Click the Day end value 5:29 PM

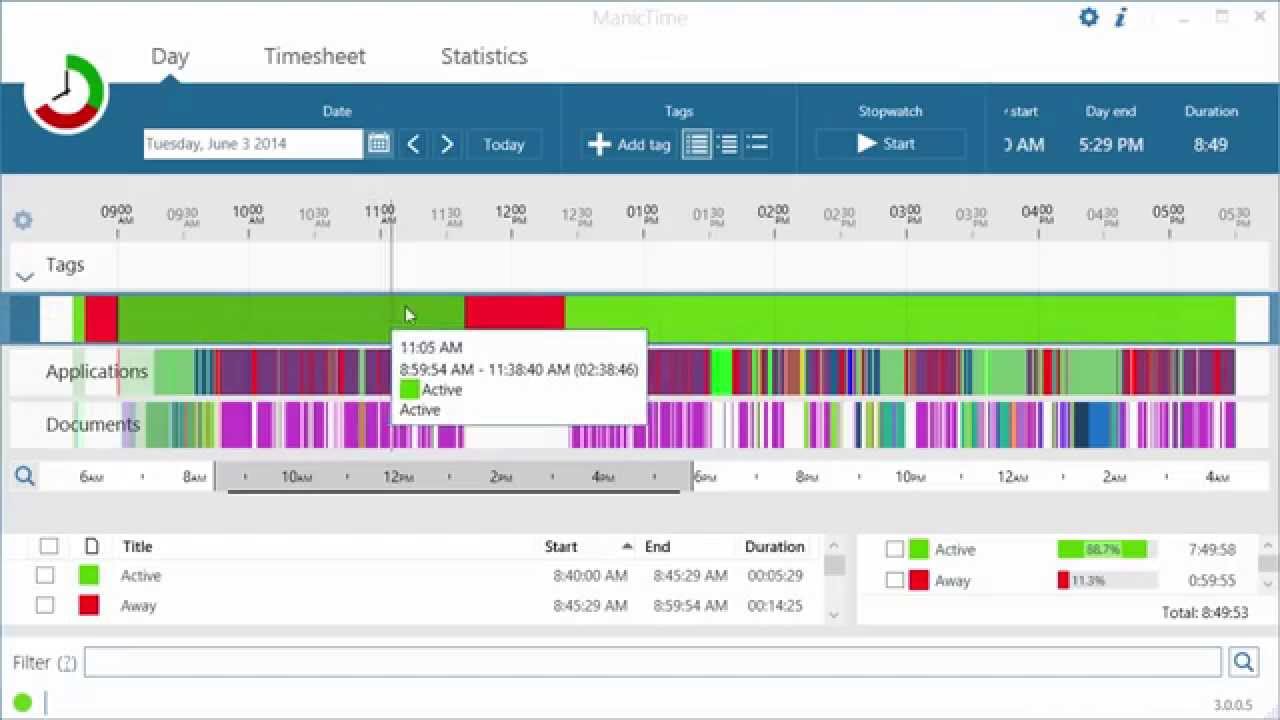click(x=1111, y=144)
